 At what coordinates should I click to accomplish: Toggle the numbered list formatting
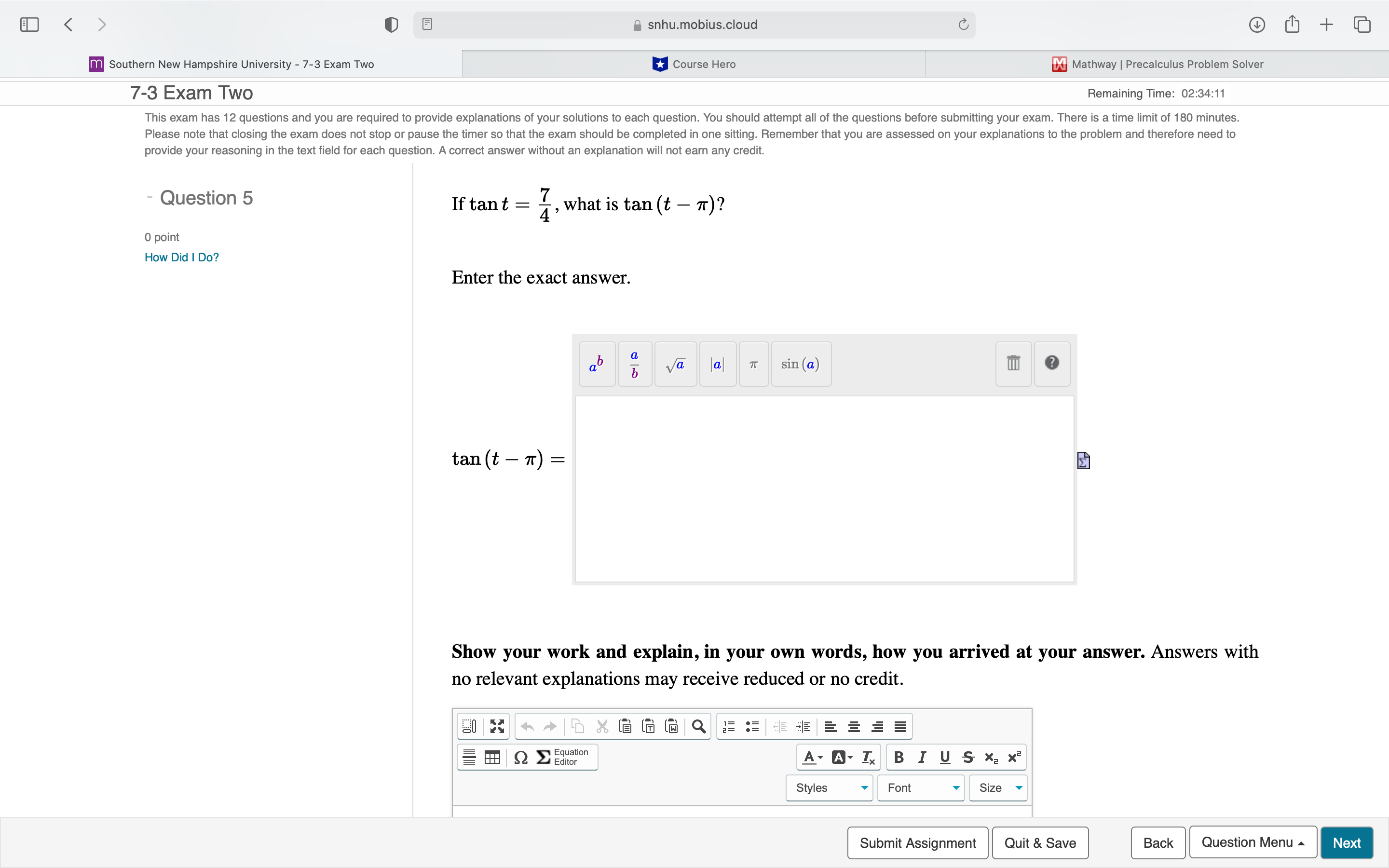click(x=728, y=726)
